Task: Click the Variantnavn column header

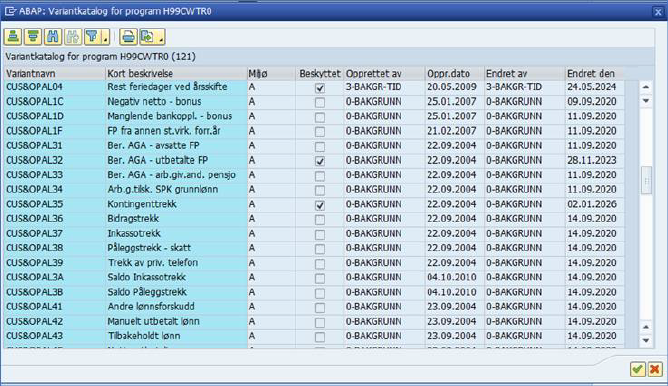Action: (54, 73)
